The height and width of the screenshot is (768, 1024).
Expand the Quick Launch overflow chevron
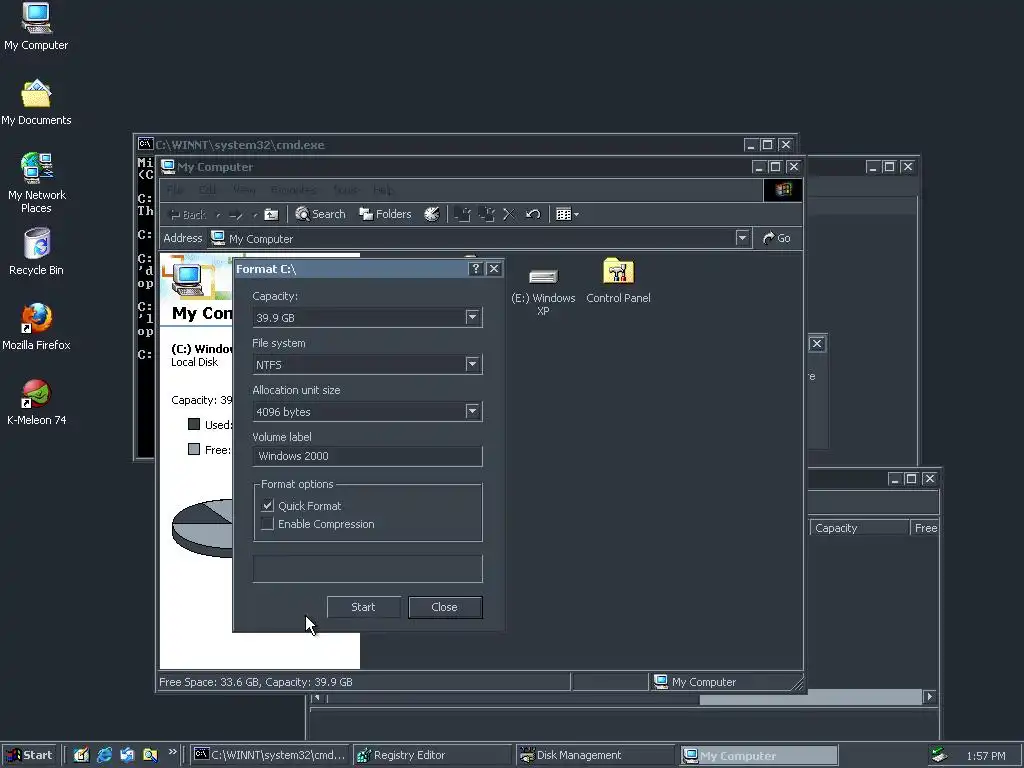172,752
